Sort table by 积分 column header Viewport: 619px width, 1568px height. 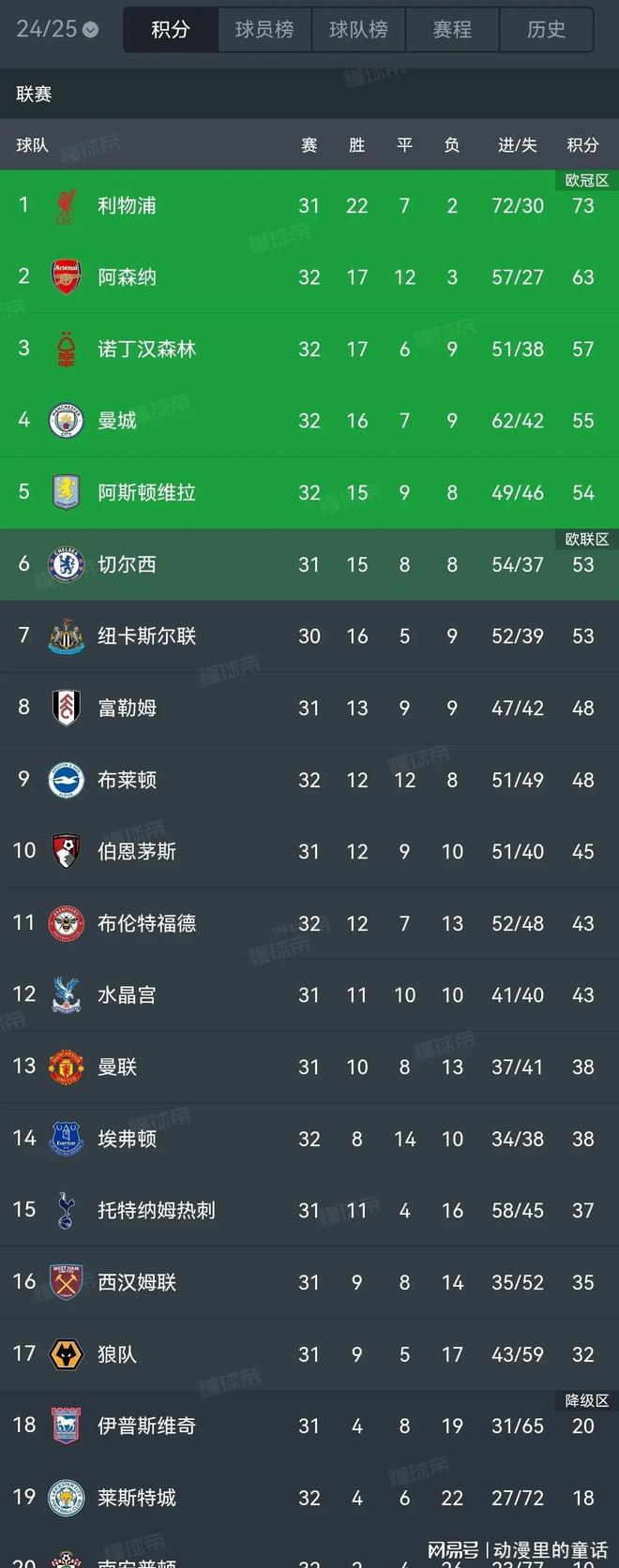[582, 145]
